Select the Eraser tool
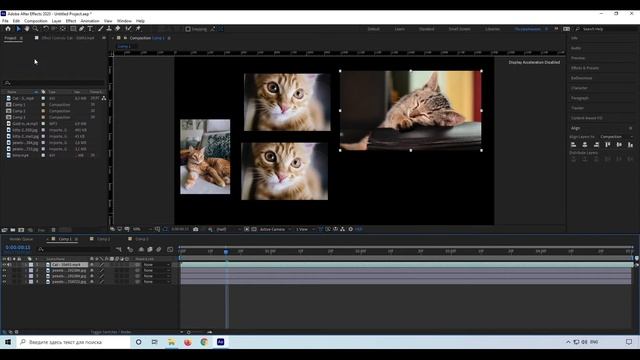This screenshot has height=360, width=640. [x=118, y=29]
